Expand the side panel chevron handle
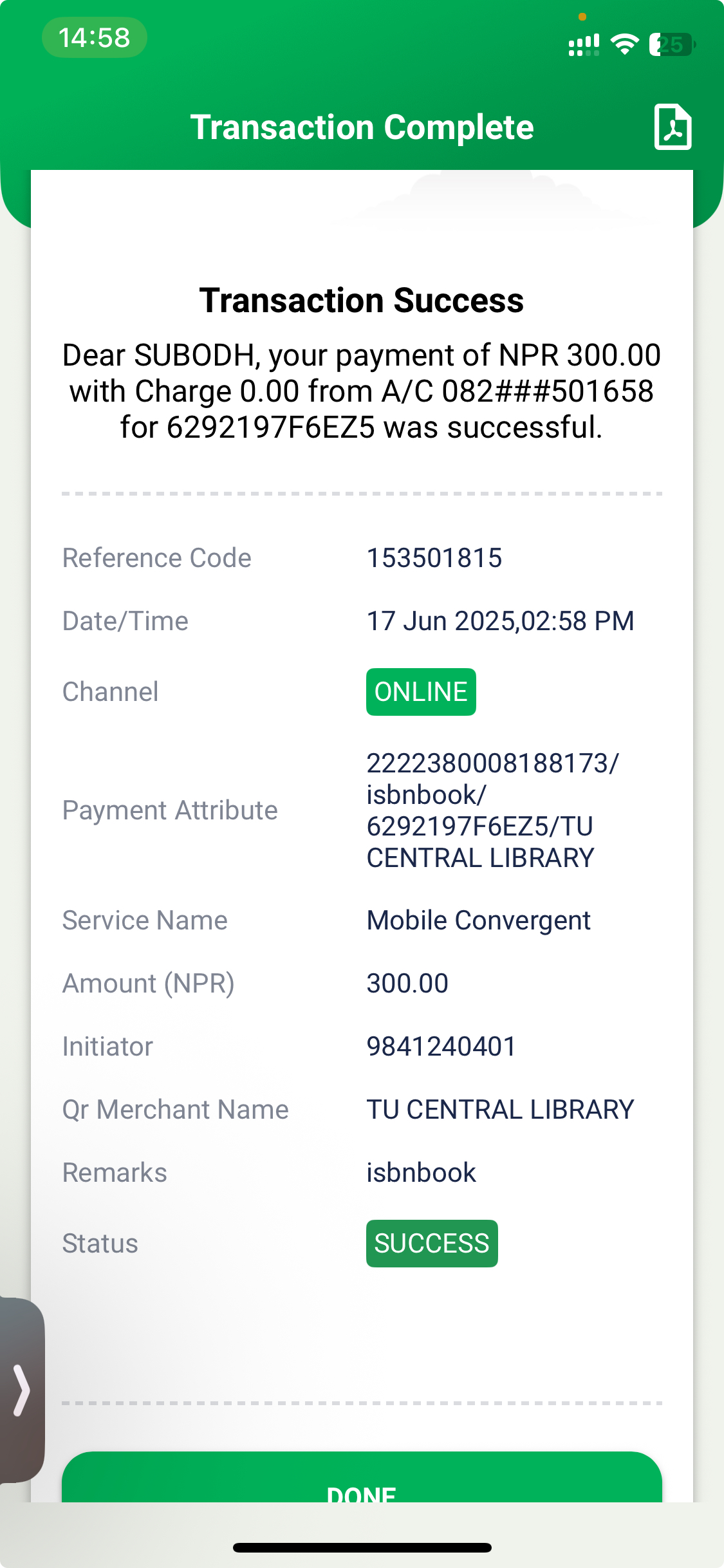Image resolution: width=724 pixels, height=1568 pixels. [22, 1390]
